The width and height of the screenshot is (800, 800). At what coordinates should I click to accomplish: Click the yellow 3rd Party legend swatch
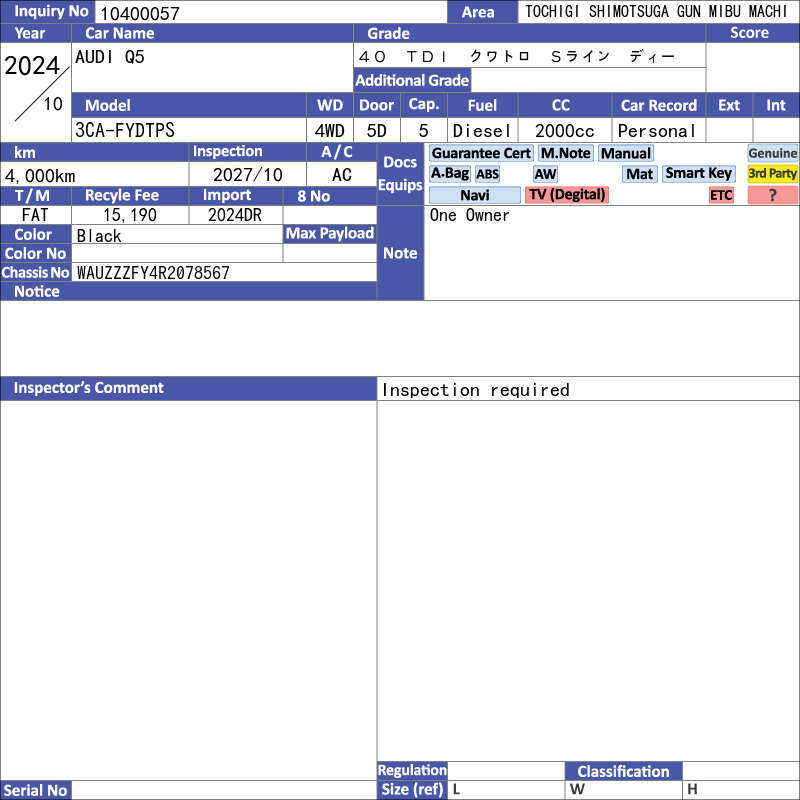click(x=772, y=173)
